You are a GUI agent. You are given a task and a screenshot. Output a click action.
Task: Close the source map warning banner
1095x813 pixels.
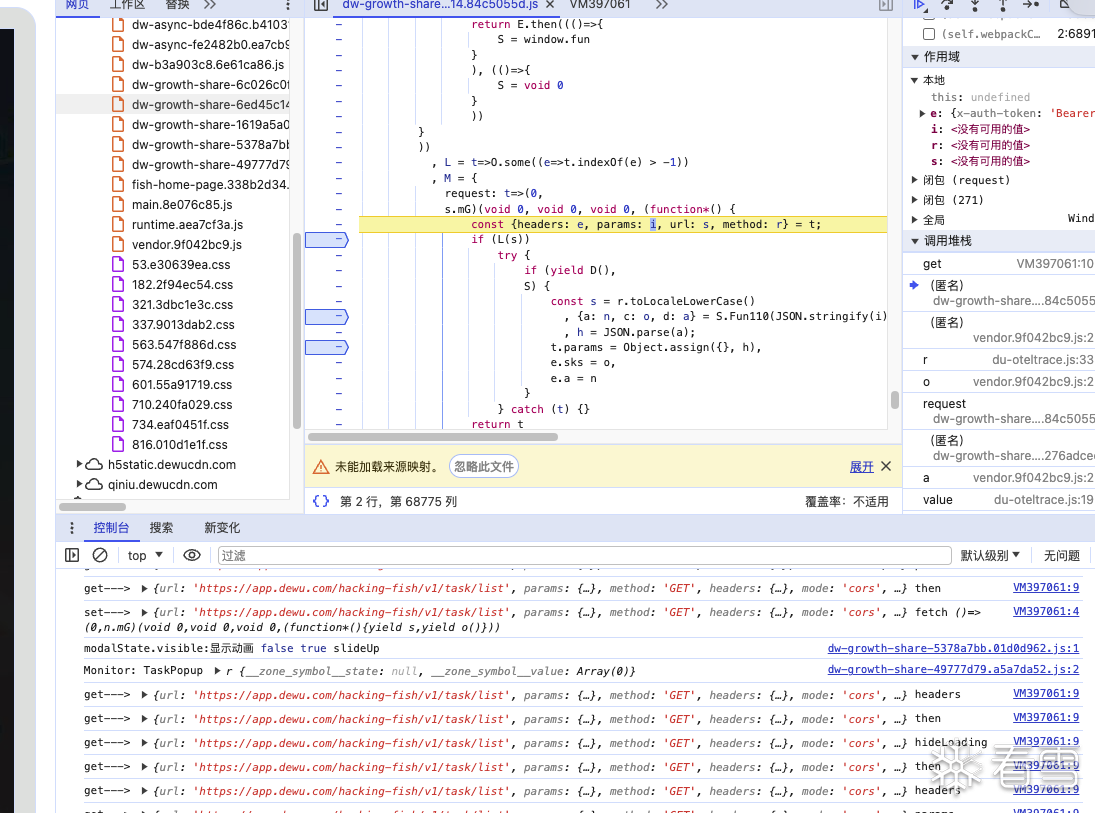[885, 467]
